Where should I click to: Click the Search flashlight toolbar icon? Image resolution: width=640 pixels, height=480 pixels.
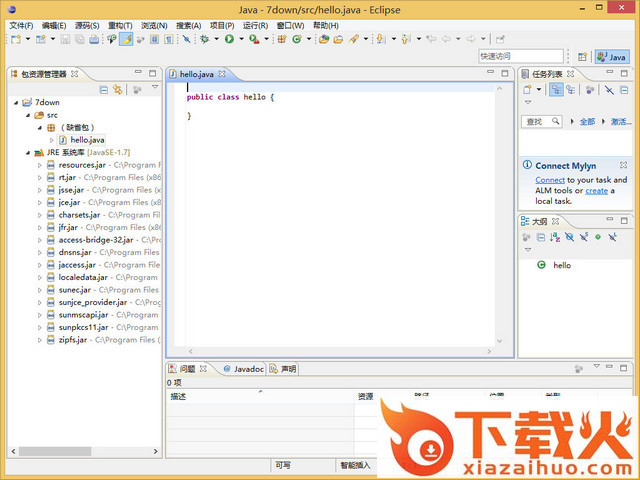(354, 39)
